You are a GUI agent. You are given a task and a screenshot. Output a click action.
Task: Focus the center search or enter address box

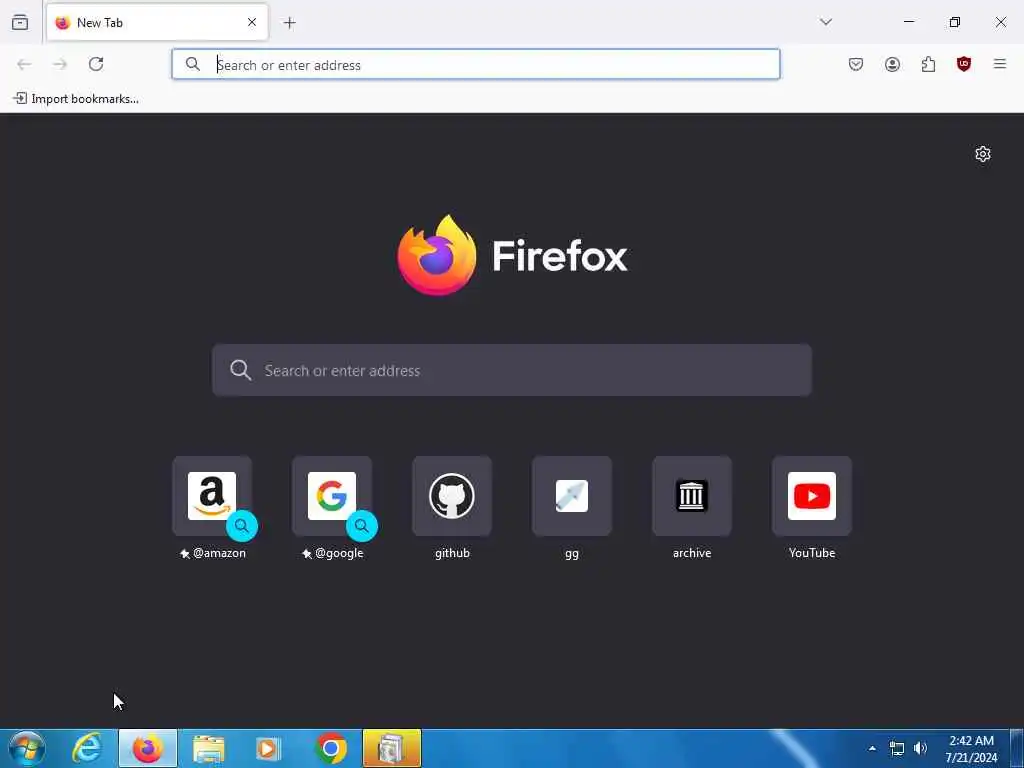point(512,370)
